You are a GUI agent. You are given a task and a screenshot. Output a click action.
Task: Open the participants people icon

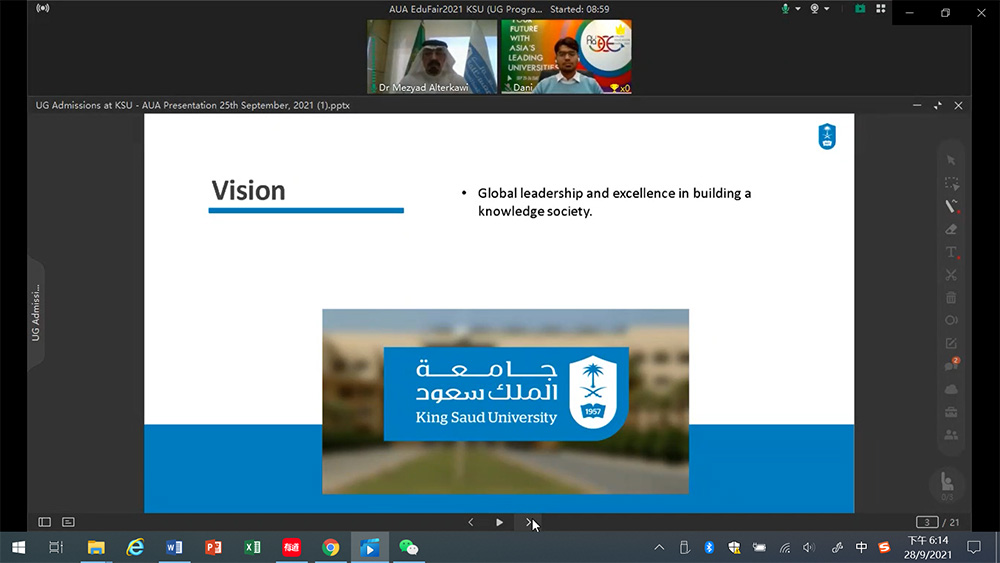951,435
